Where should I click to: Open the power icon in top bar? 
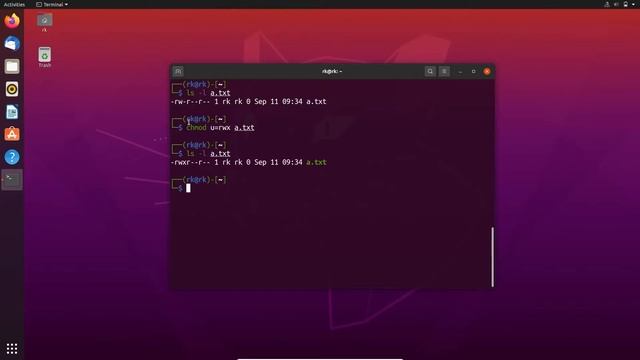[626, 4]
